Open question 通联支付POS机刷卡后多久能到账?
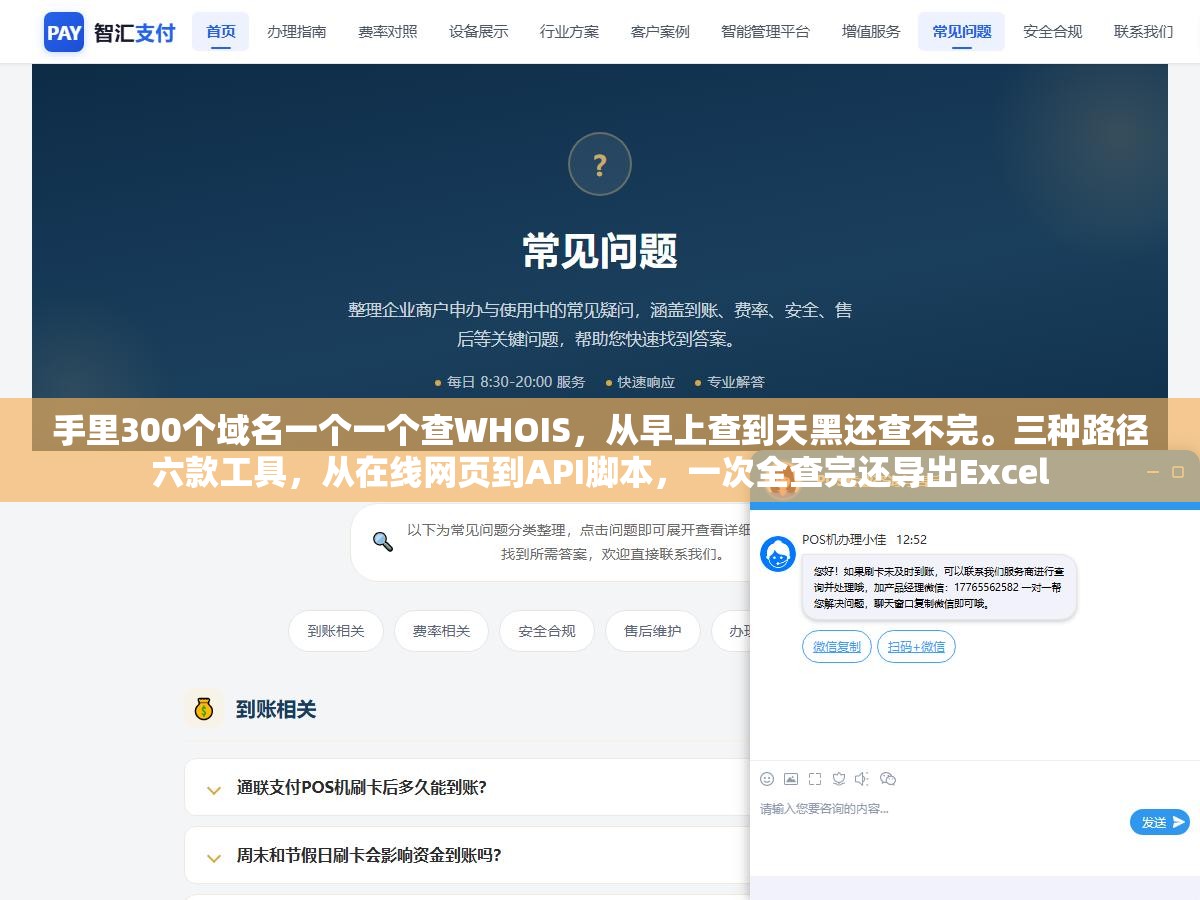The height and width of the screenshot is (900, 1200). pyautogui.click(x=362, y=787)
